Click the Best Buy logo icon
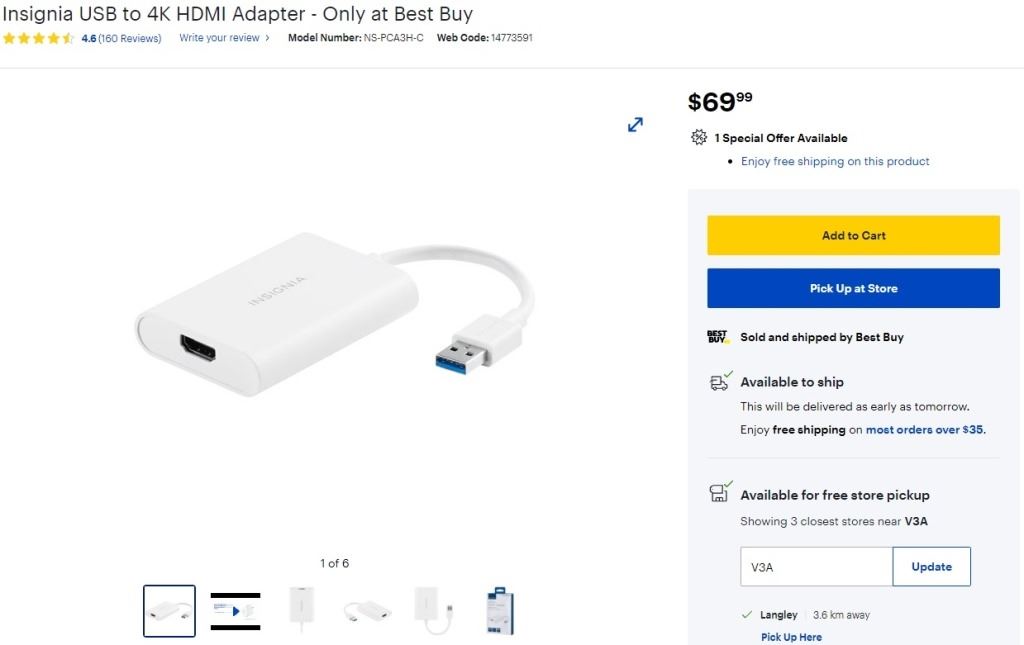1024x645 pixels. (718, 337)
